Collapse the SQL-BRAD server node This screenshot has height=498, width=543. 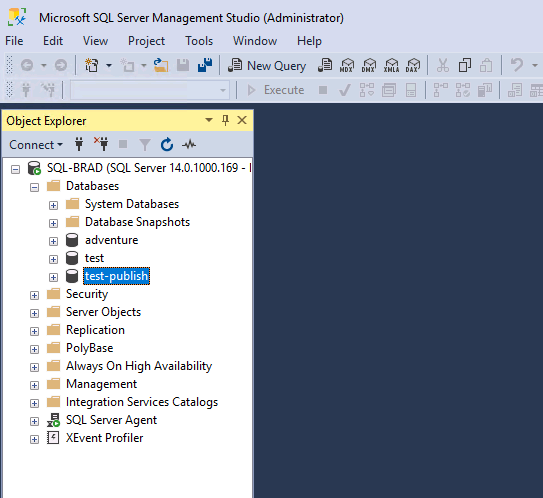coord(16,169)
